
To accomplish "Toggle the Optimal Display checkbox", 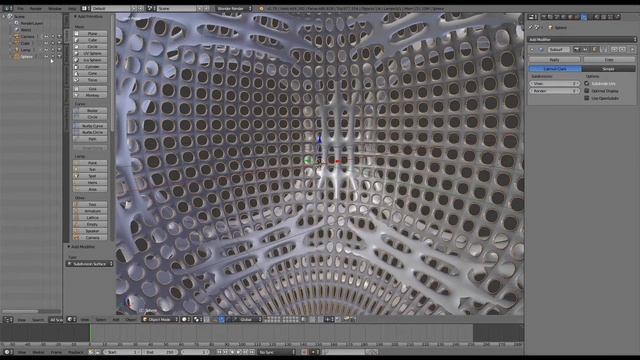I will [x=587, y=91].
